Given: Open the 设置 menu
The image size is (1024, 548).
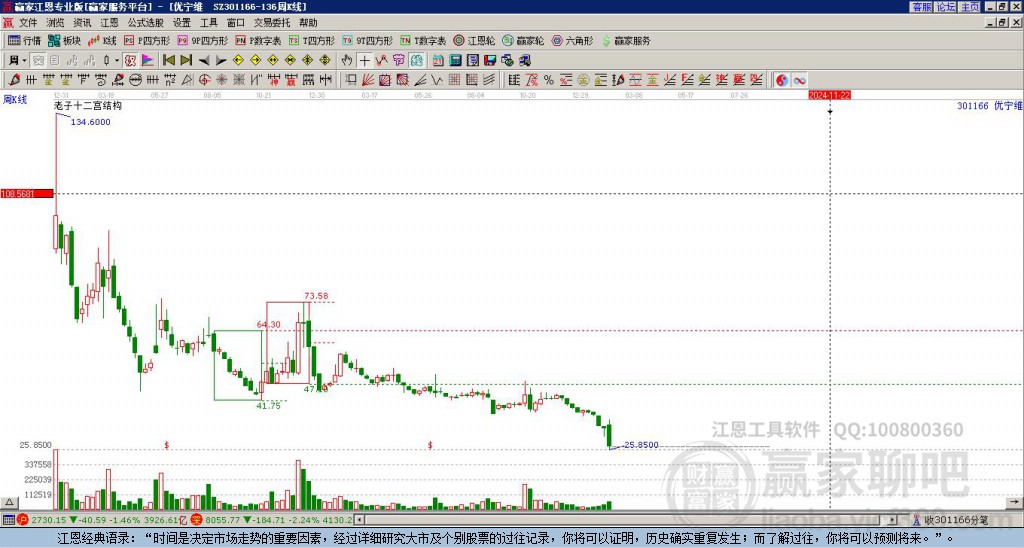Looking at the screenshot, I should coord(182,23).
